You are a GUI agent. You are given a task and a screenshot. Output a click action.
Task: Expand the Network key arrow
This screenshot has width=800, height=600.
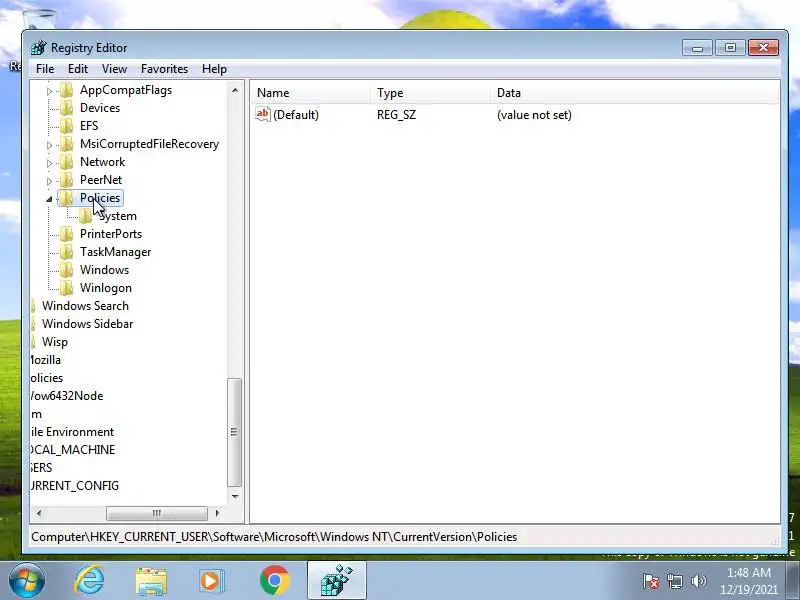point(49,163)
